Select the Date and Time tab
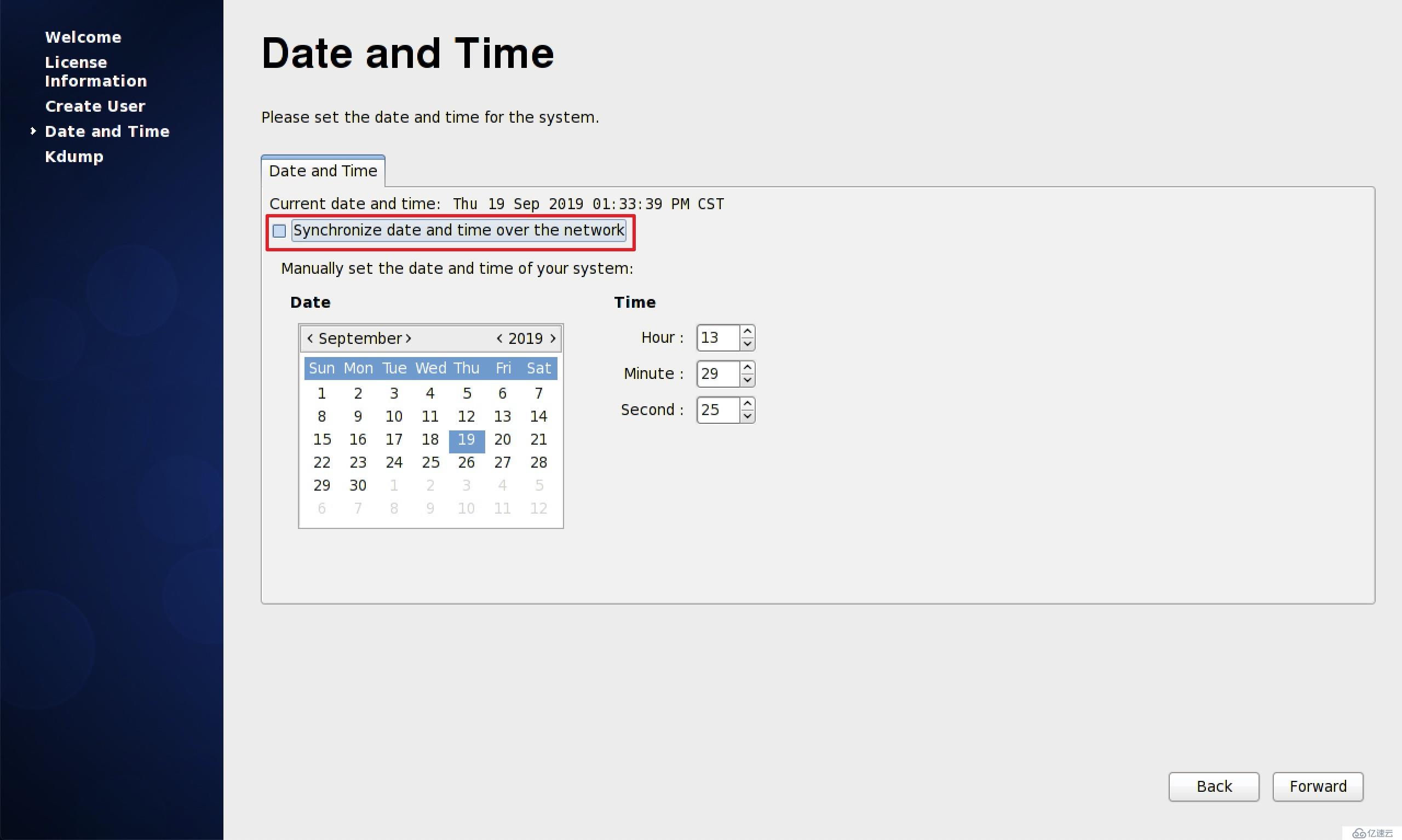1402x840 pixels. [x=323, y=170]
